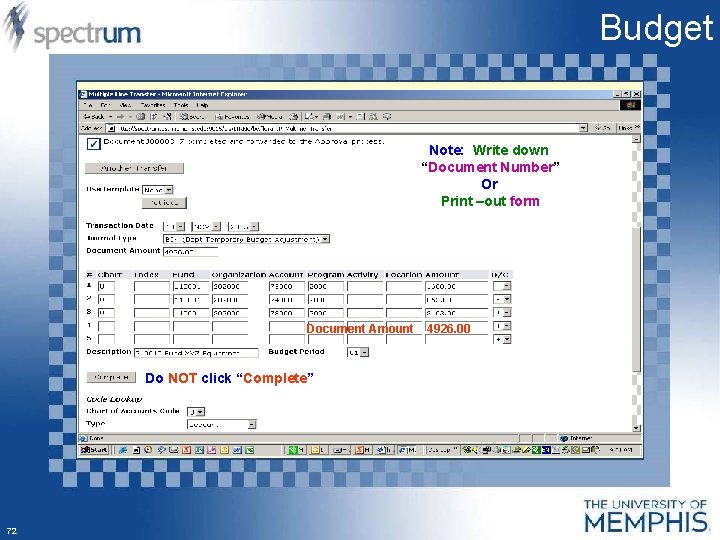Open the Transaction Date day dropdown
This screenshot has width=720, height=540.
(x=174, y=226)
